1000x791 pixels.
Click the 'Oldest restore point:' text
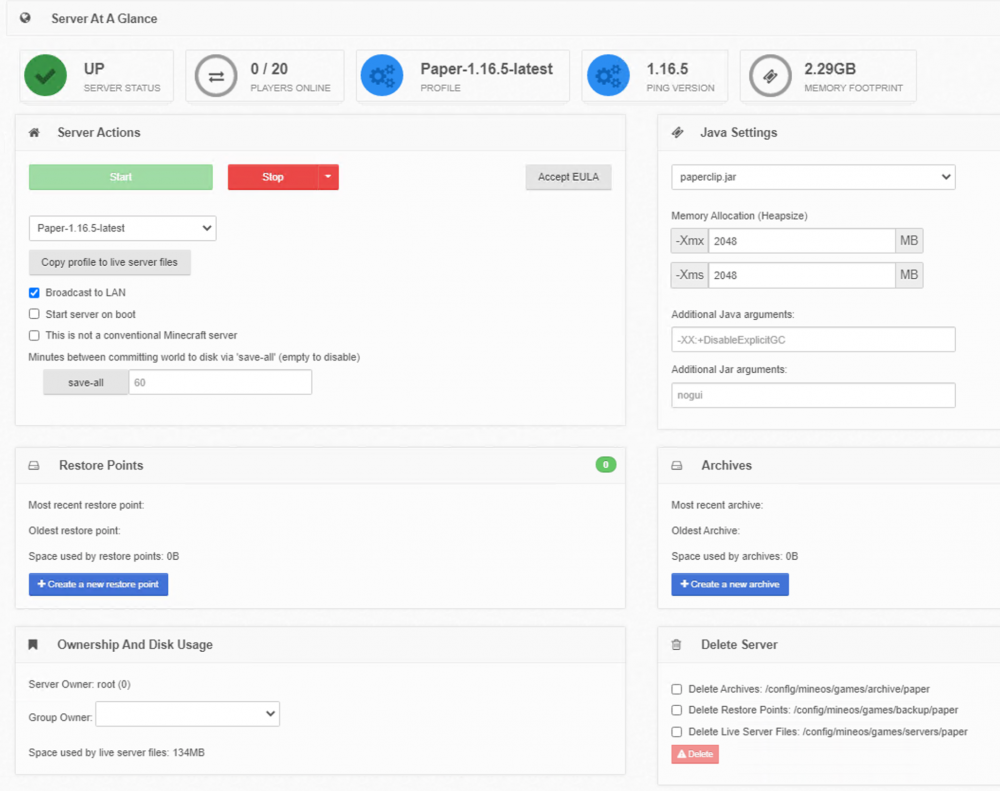coord(75,531)
